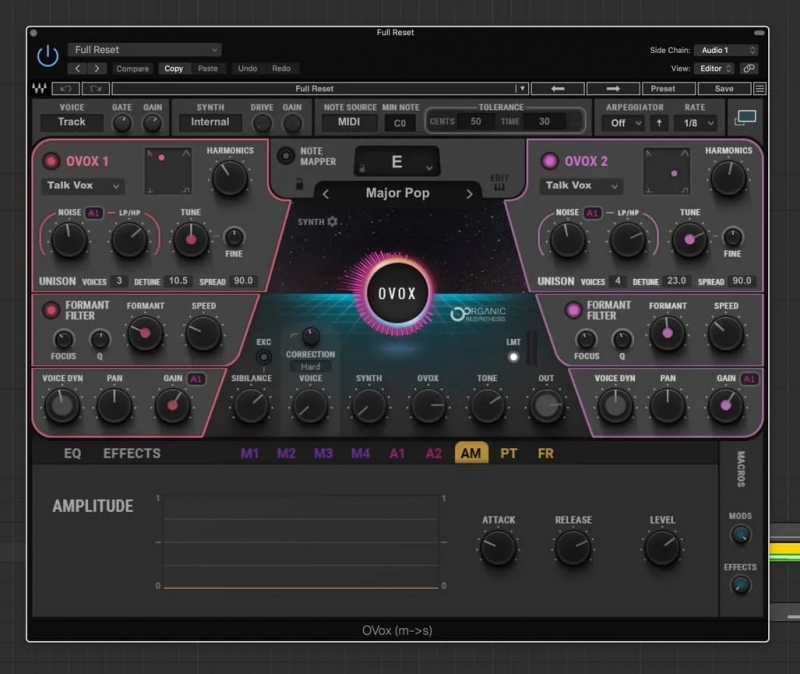The height and width of the screenshot is (674, 800).
Task: Click the Amplitude Release knob
Action: pos(573,548)
